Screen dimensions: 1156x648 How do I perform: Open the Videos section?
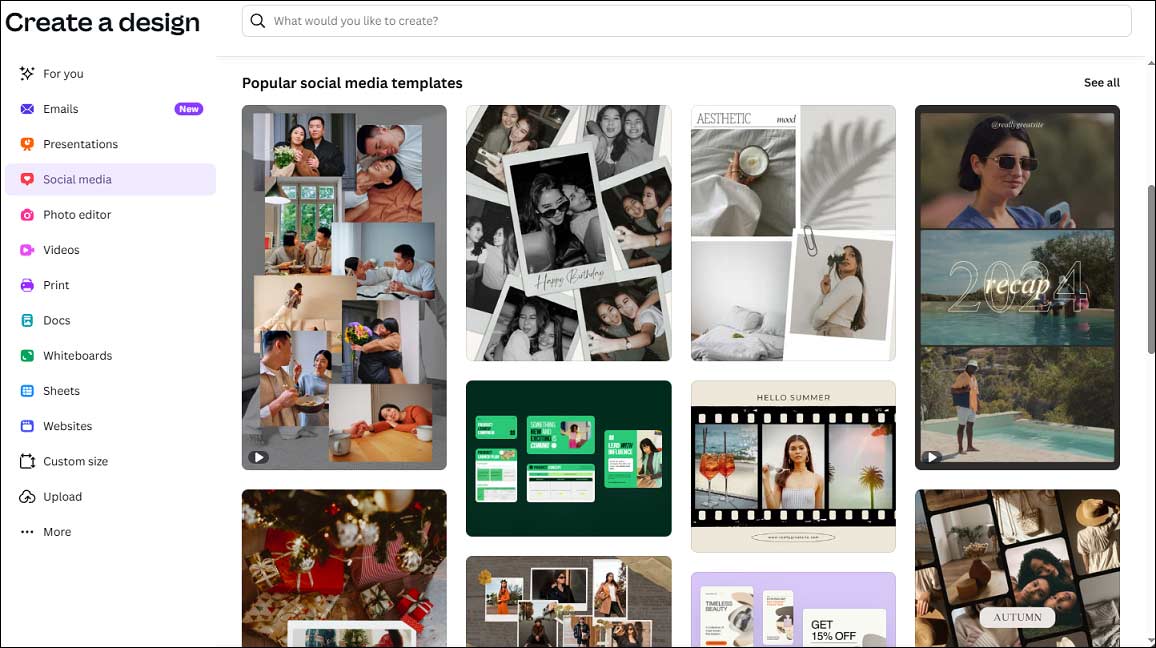click(x=60, y=249)
